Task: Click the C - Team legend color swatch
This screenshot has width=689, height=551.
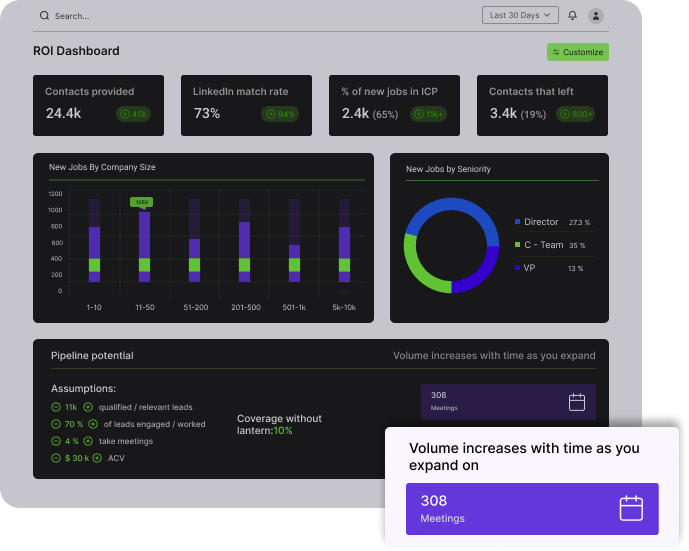Action: tap(517, 245)
